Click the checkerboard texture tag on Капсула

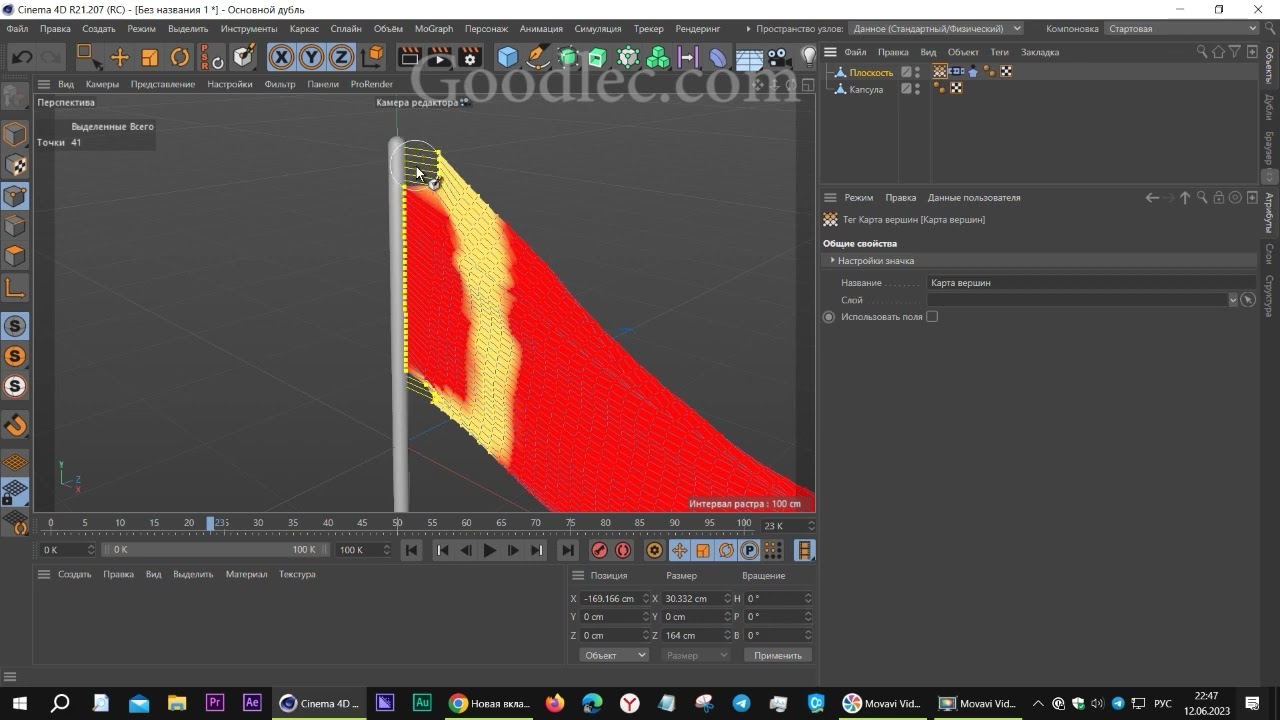pos(956,88)
